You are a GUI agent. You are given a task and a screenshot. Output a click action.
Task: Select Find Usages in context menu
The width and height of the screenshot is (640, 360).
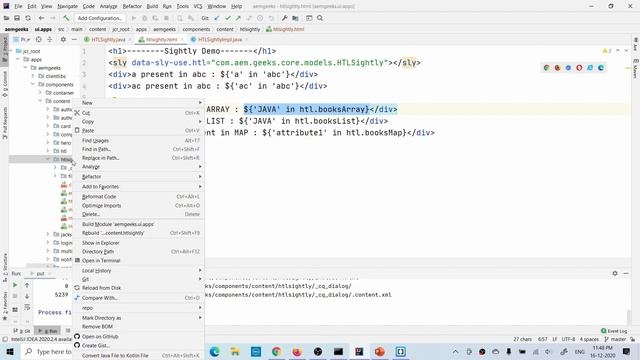138,140
